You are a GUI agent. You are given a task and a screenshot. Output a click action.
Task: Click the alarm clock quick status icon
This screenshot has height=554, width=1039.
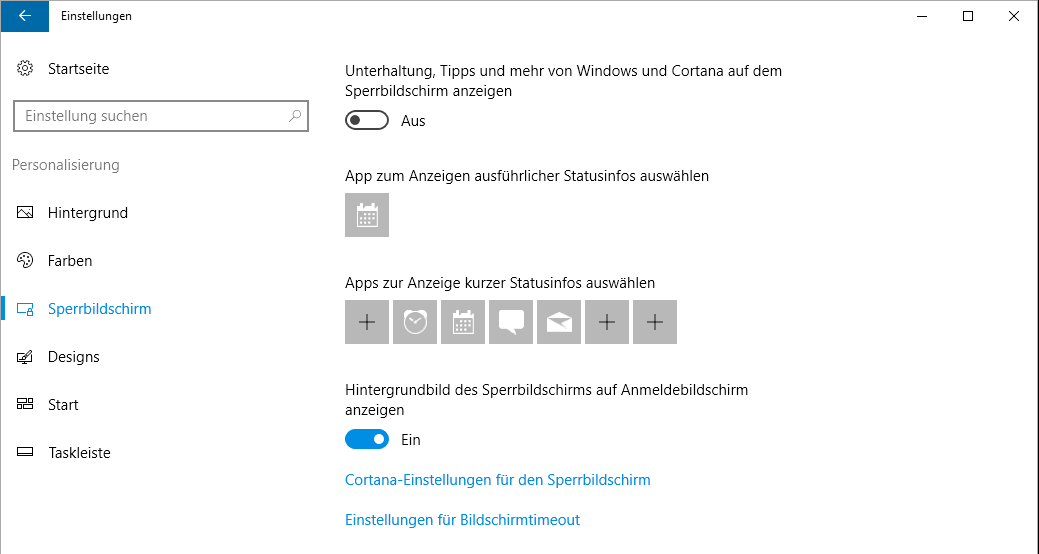pos(415,322)
